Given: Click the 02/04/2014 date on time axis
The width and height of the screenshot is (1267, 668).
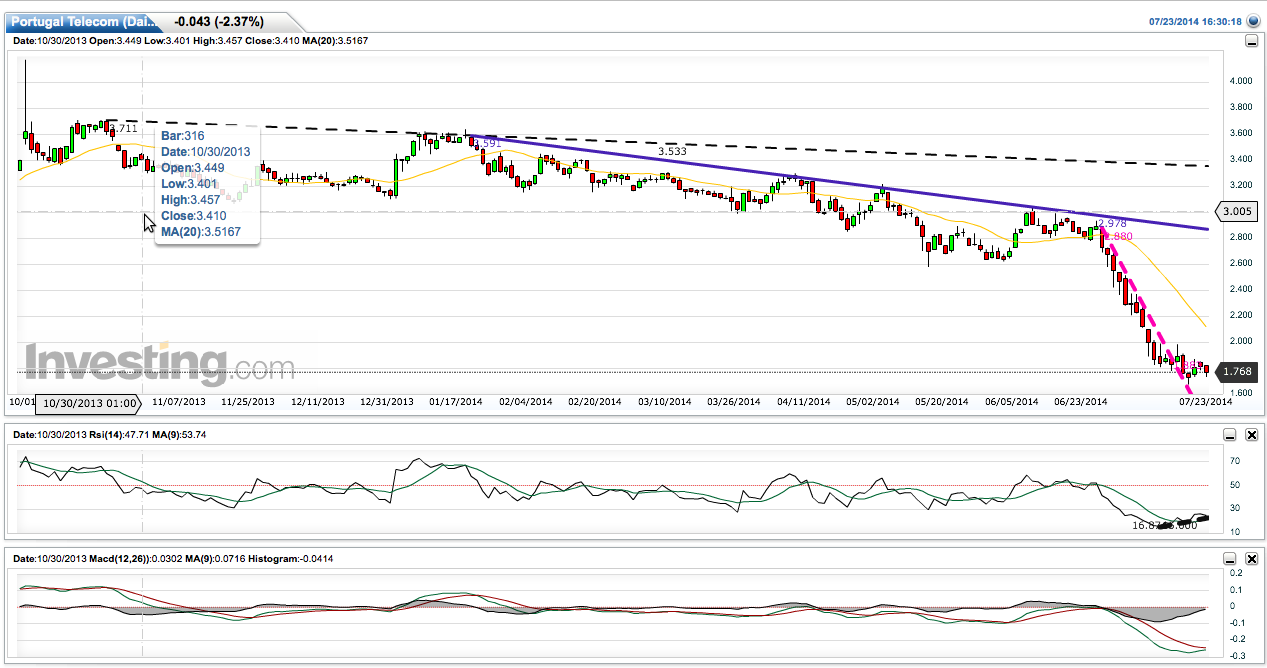Looking at the screenshot, I should click(x=526, y=402).
